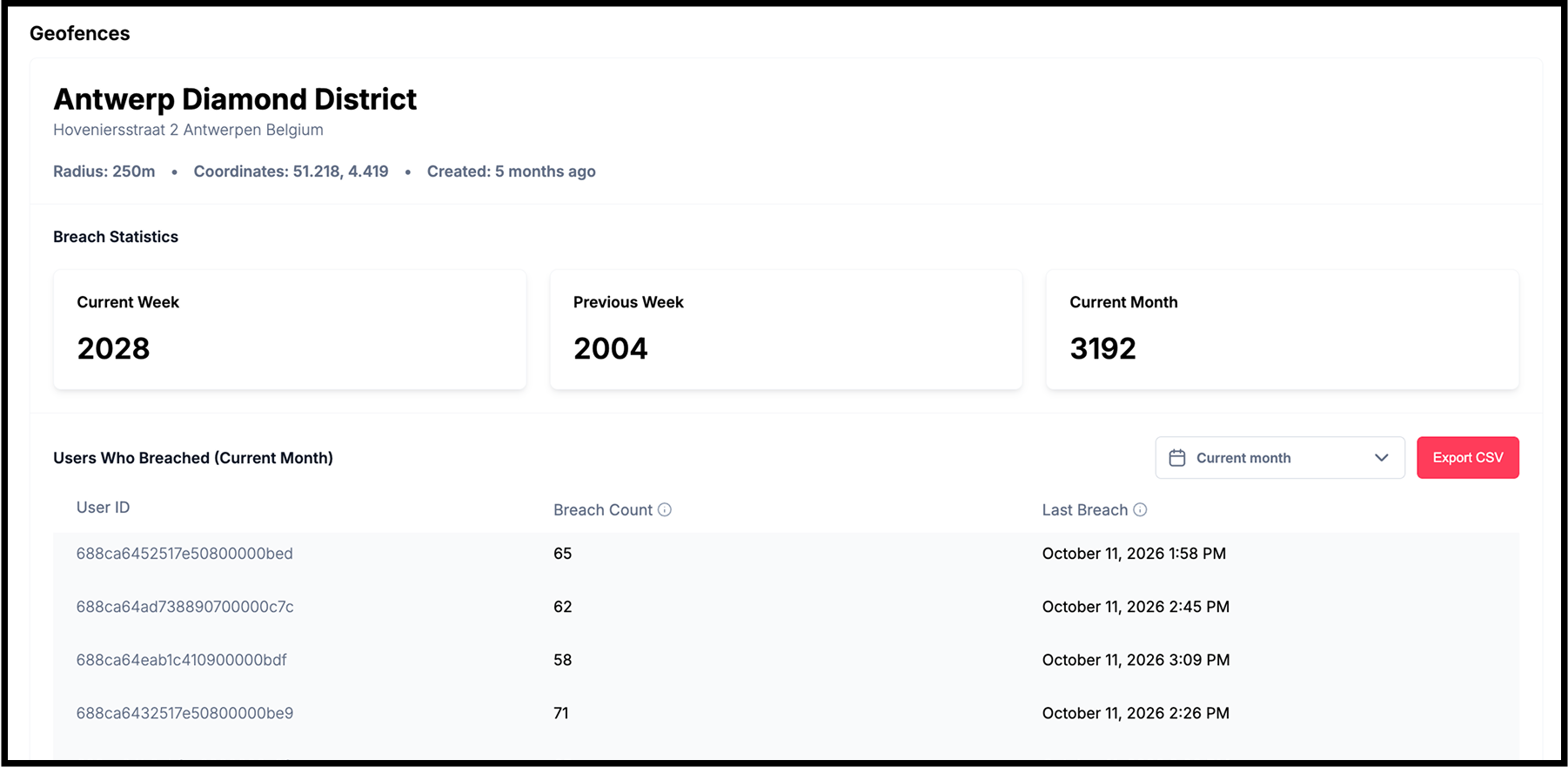Click the Current Month value 3192
The image size is (1568, 767).
pos(1103,348)
